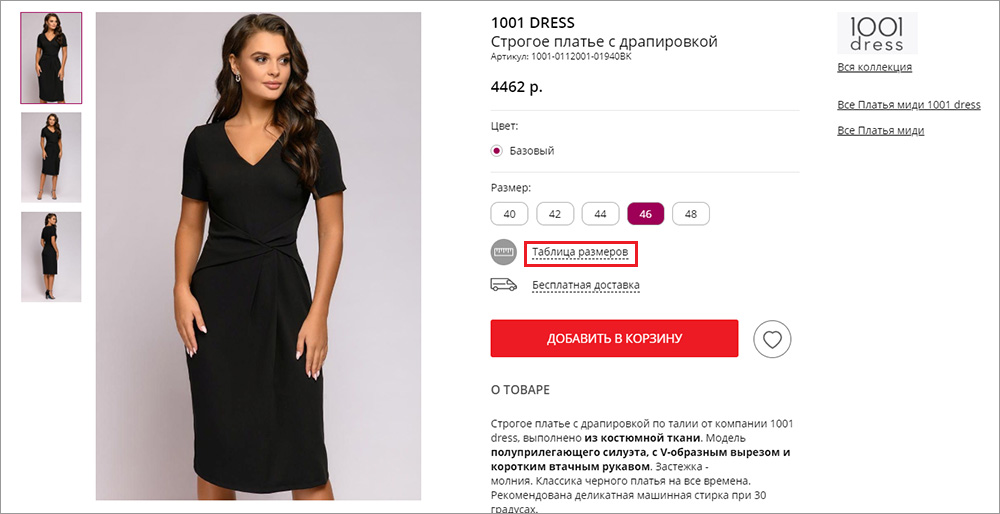The image size is (1000, 514).
Task: Click the delivery truck icon
Action: tap(503, 285)
